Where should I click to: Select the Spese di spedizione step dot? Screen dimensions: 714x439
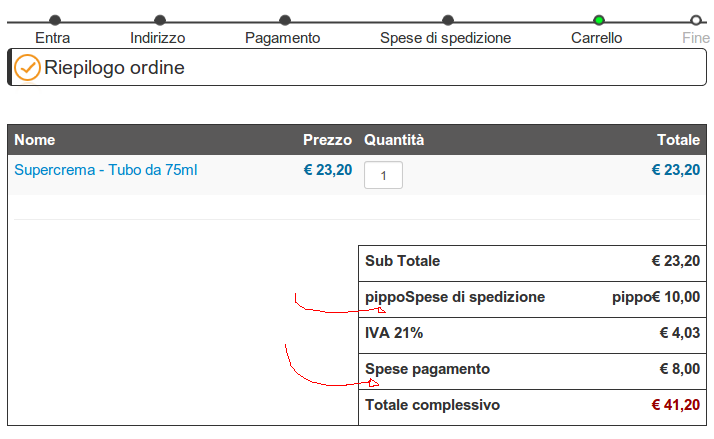click(x=448, y=20)
